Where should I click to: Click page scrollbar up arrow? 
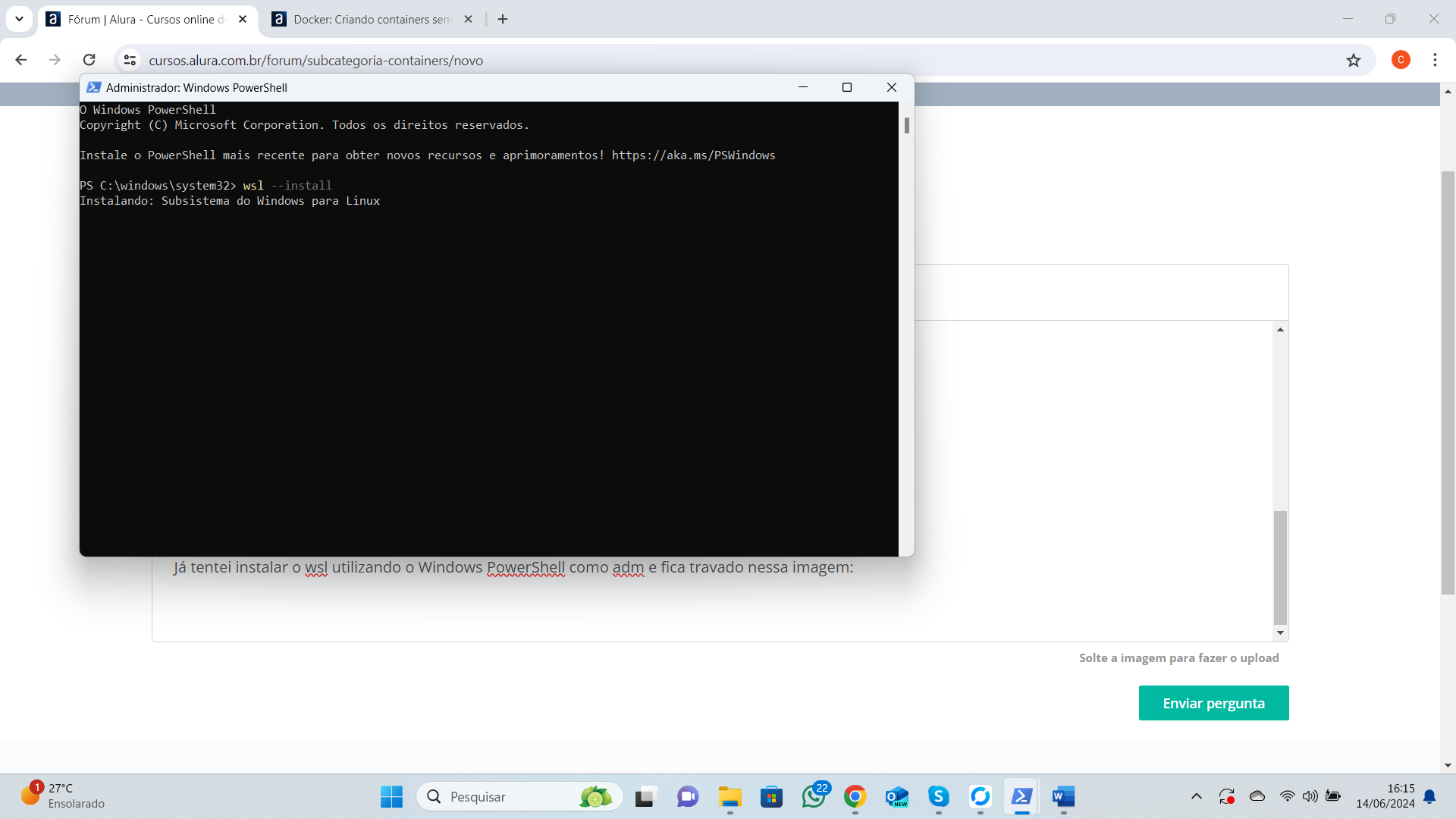point(1448,91)
